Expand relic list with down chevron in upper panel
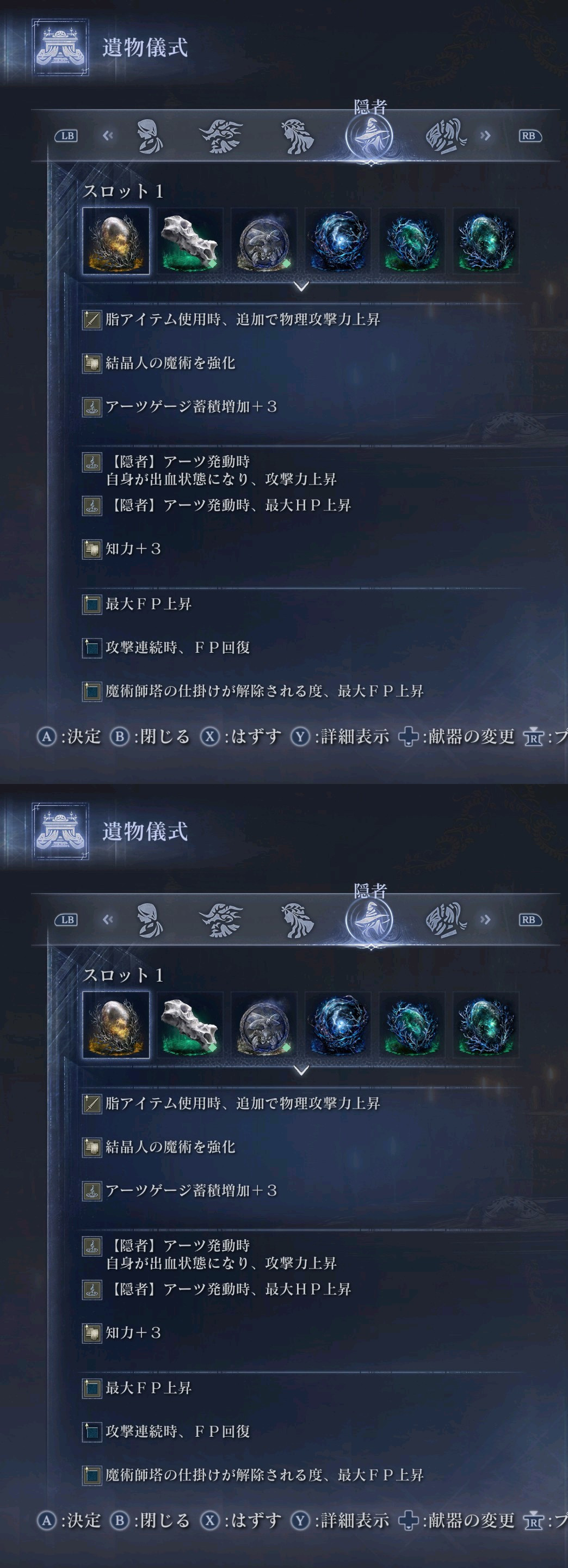 pyautogui.click(x=301, y=286)
